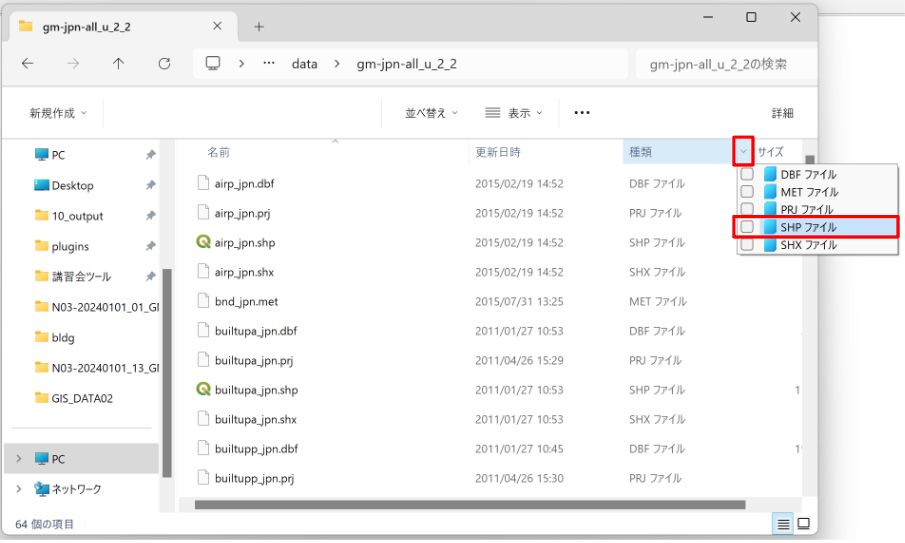
Task: Select the gm-jpn-all_u_2_2 window tab
Action: (124, 27)
